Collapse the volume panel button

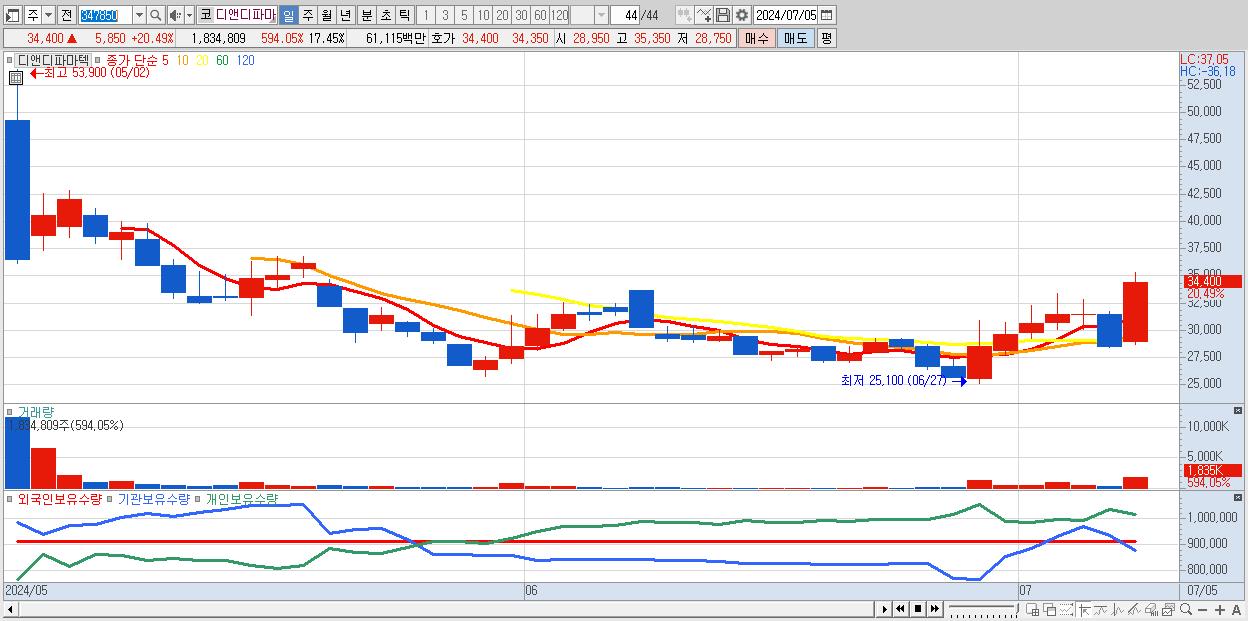tap(1238, 411)
